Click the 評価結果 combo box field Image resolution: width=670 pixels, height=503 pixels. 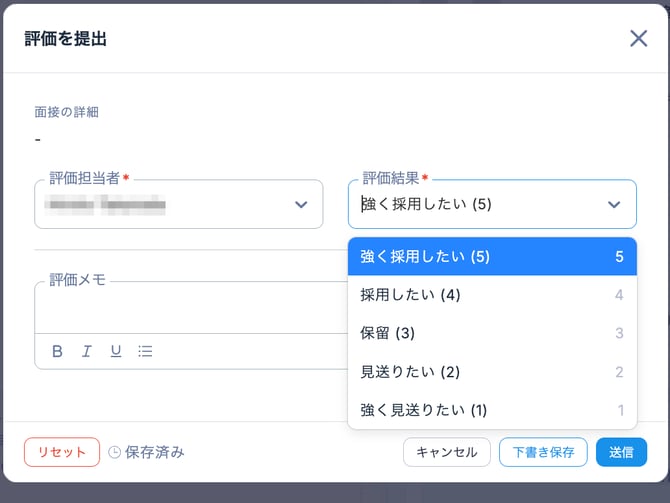tap(478, 205)
